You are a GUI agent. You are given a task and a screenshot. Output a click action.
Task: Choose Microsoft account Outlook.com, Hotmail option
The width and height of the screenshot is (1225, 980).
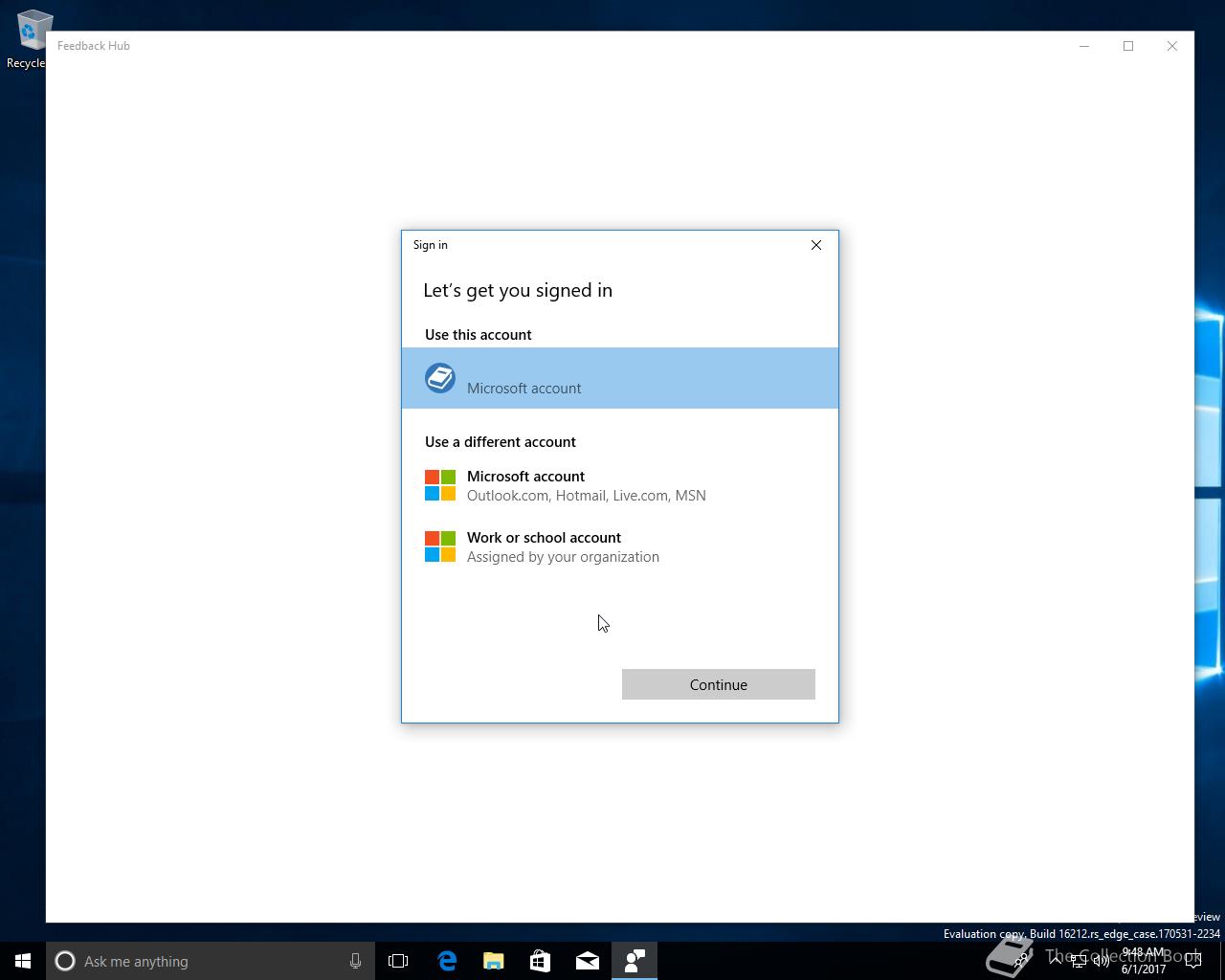tap(619, 485)
